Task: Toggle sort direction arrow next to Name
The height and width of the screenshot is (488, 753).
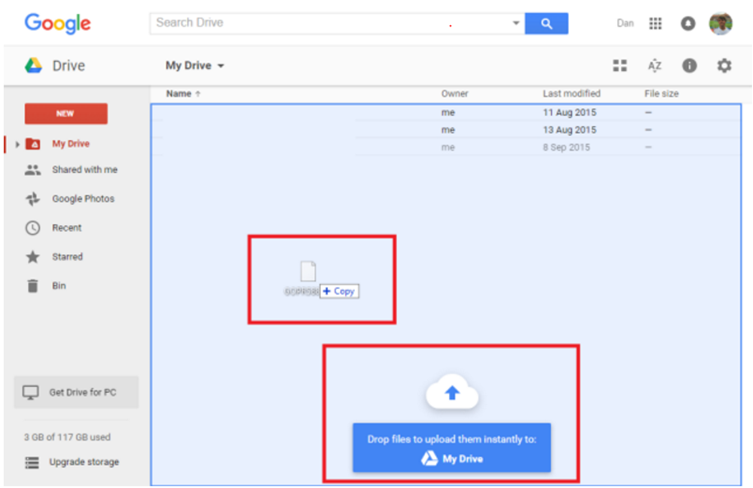Action: [x=198, y=94]
